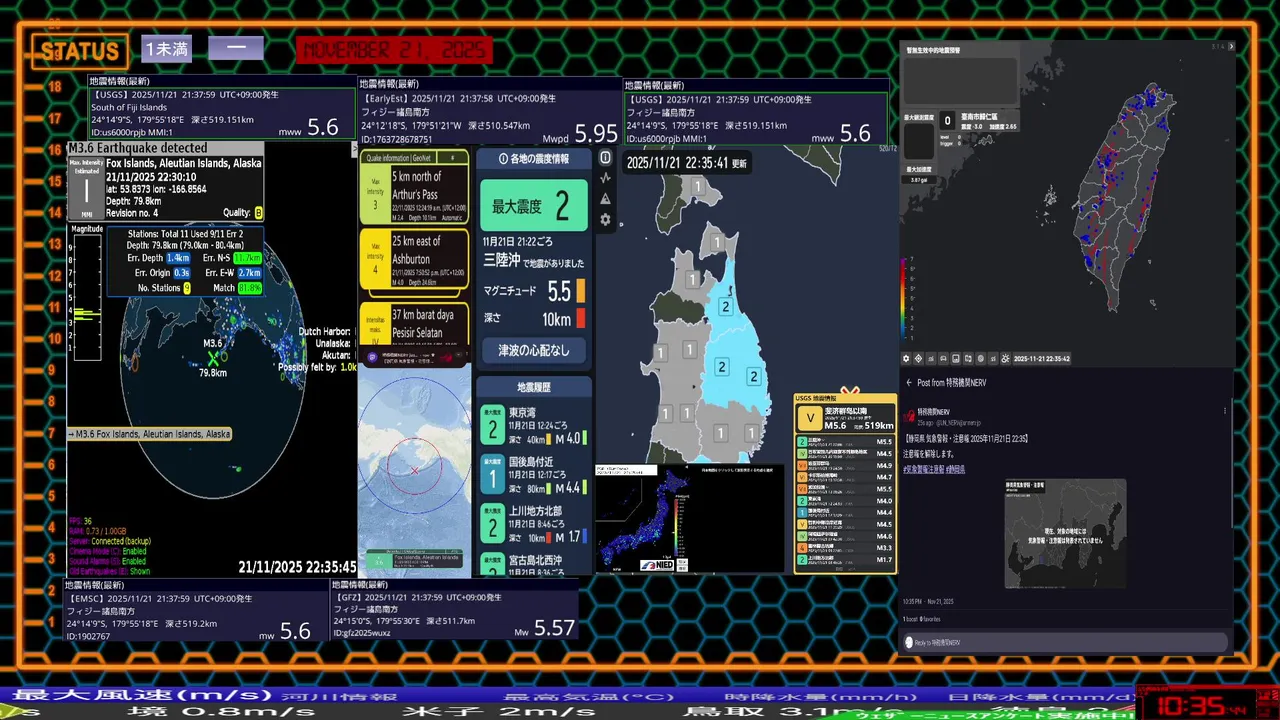Open the warning triangle icon in the map sidebar

(605, 198)
